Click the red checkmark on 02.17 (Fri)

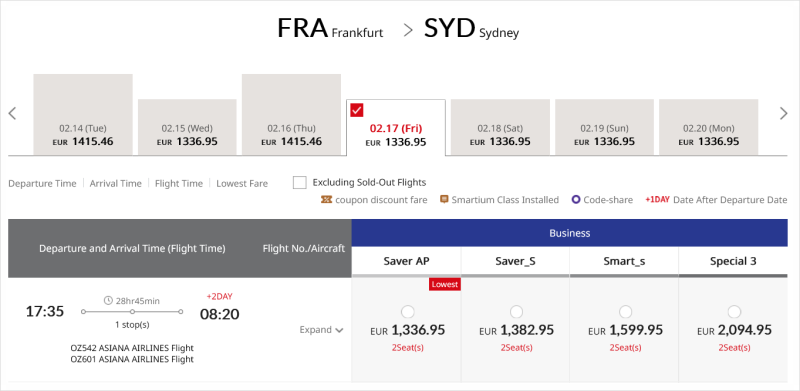coord(357,110)
